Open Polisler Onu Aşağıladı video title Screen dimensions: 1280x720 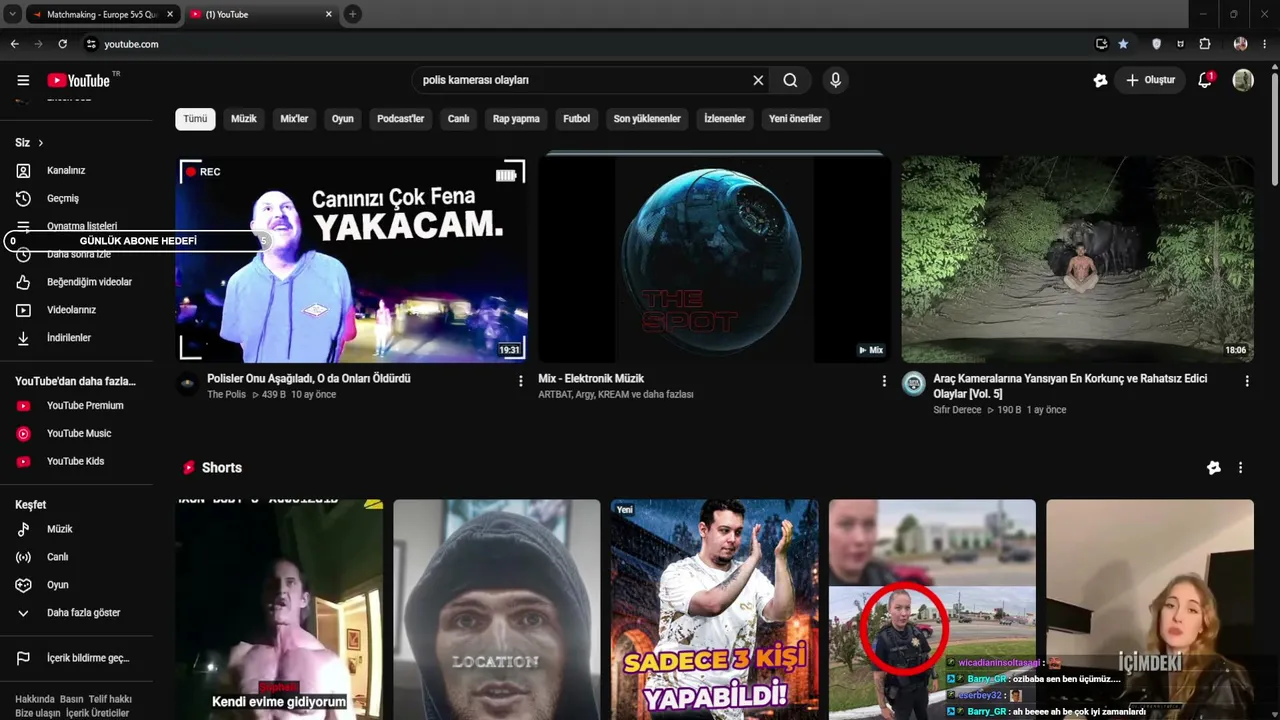tap(308, 379)
